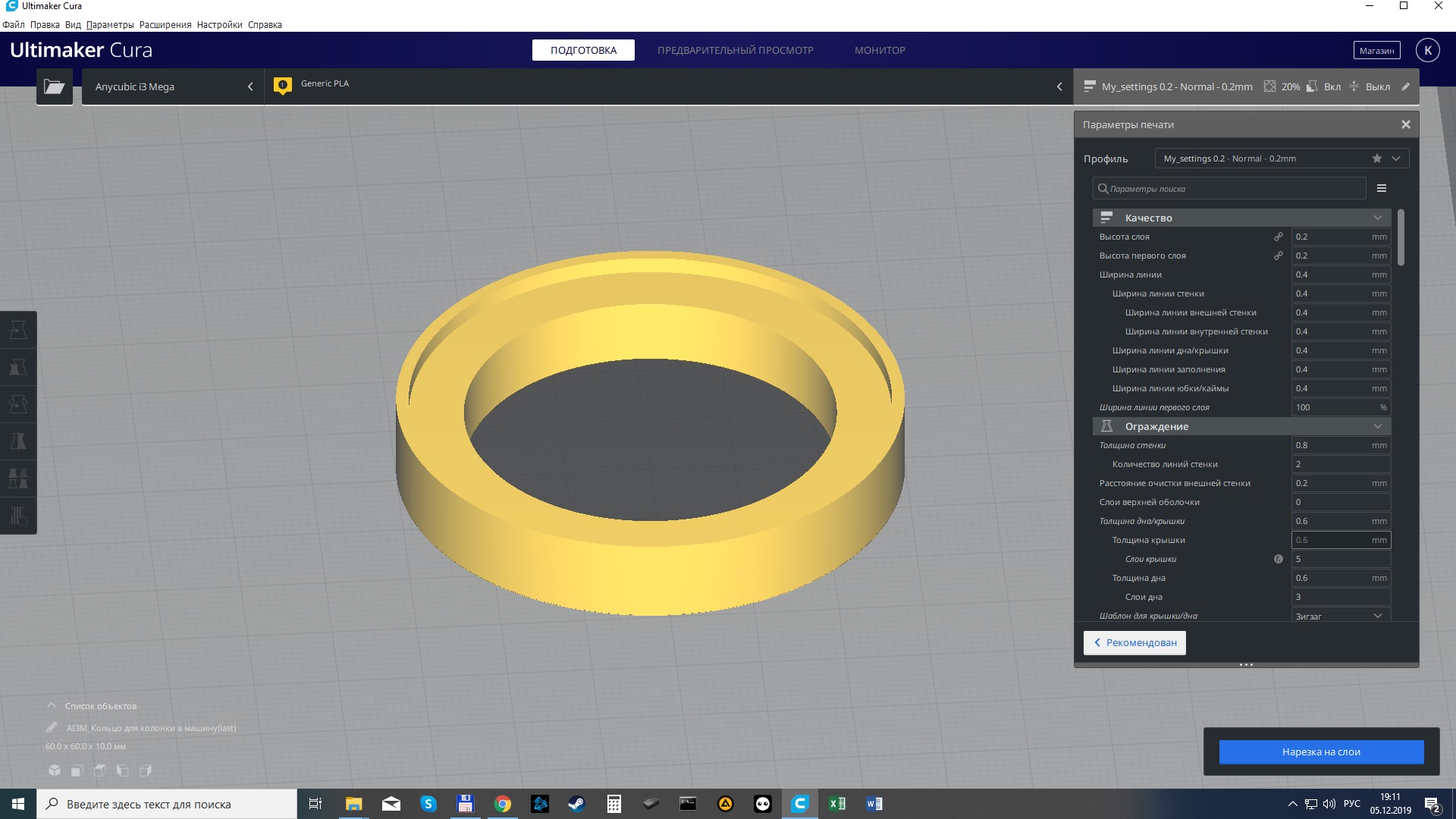Expand the Generic PLA material selector
The height and width of the screenshot is (819, 1456).
tap(669, 86)
